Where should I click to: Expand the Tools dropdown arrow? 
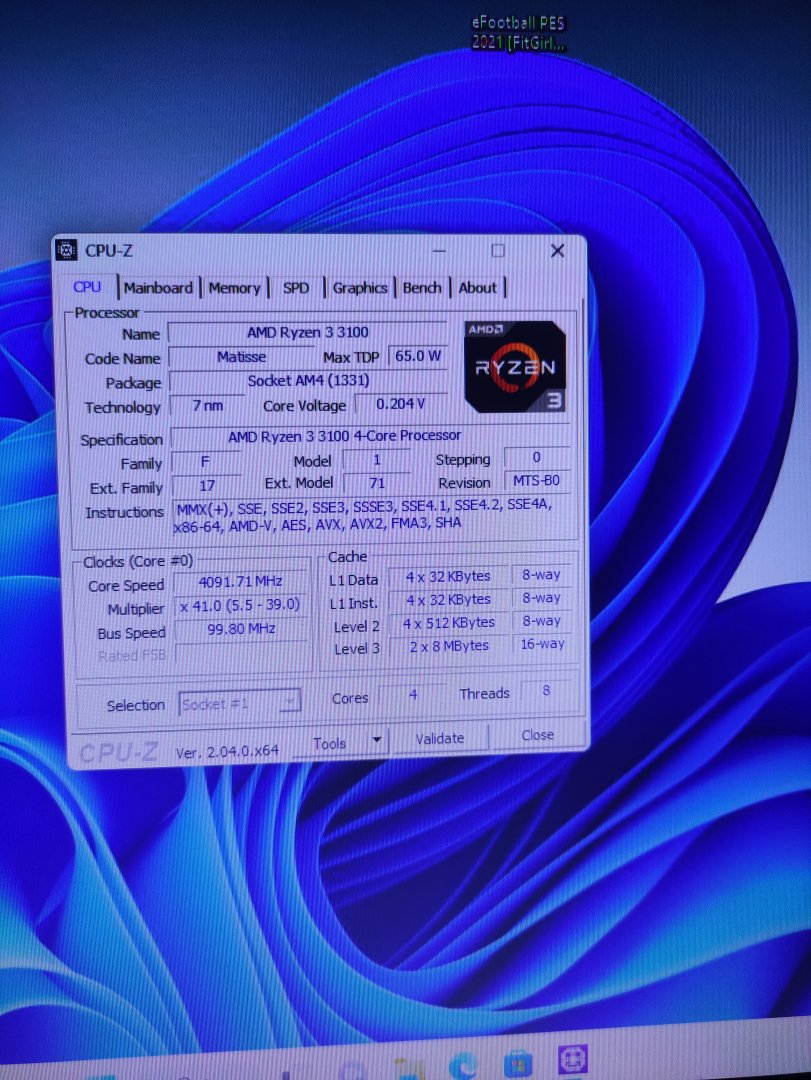pyautogui.click(x=376, y=740)
